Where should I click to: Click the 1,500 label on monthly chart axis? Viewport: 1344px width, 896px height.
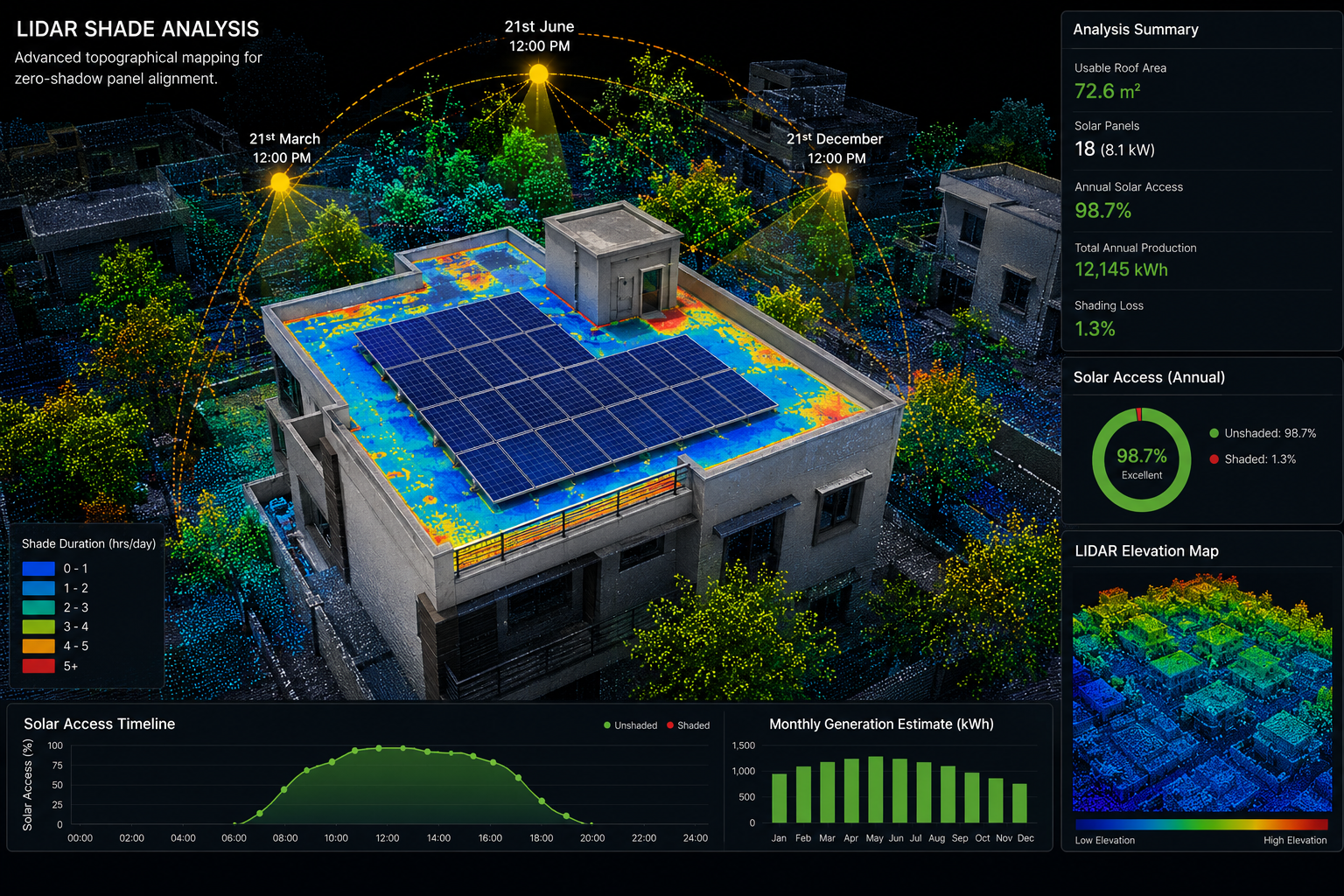[x=743, y=745]
